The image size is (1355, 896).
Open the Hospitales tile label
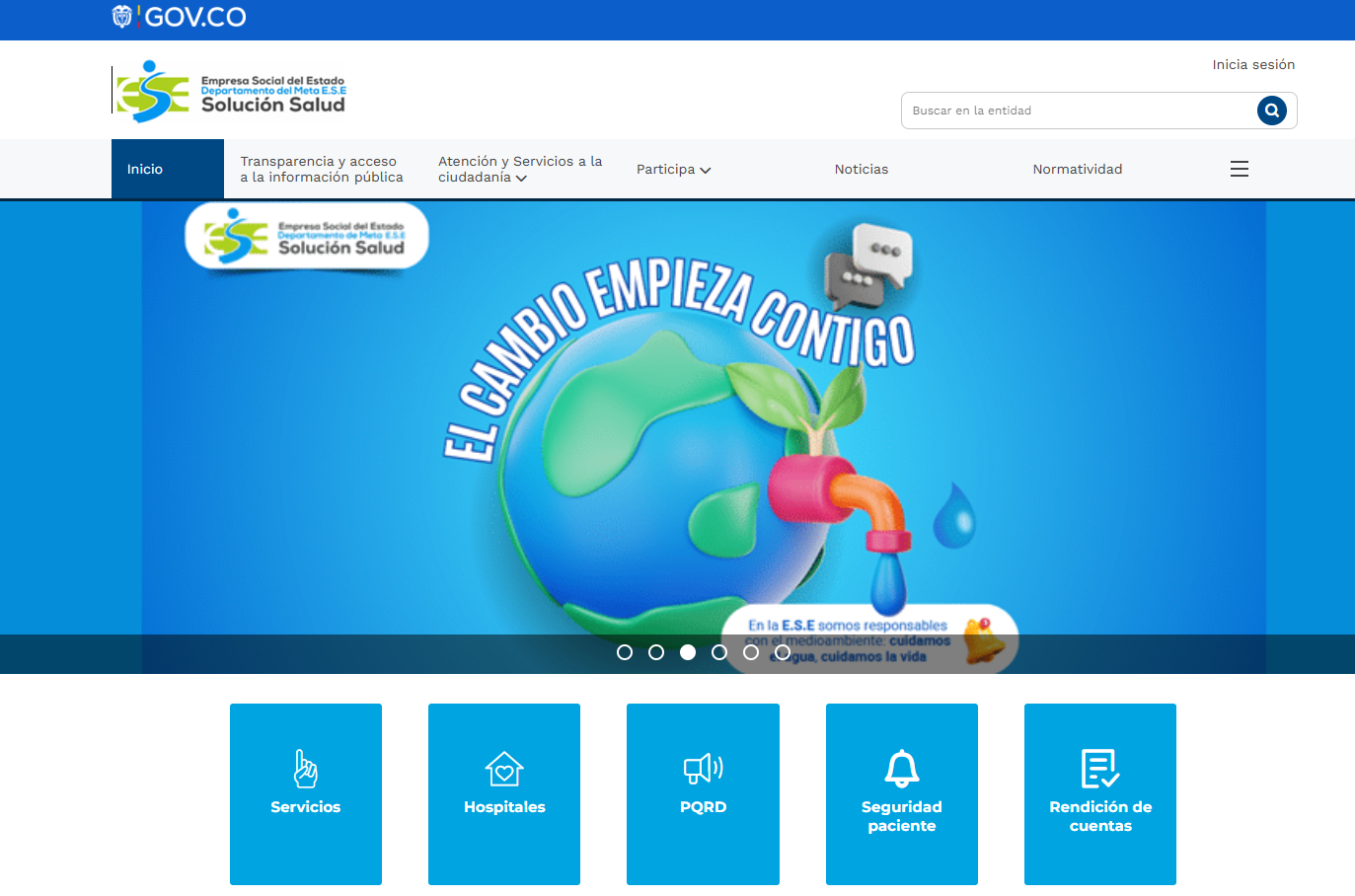click(504, 806)
